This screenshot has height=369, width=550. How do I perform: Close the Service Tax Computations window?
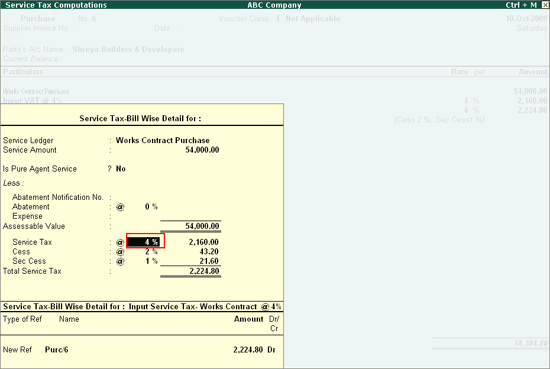[x=545, y=5]
